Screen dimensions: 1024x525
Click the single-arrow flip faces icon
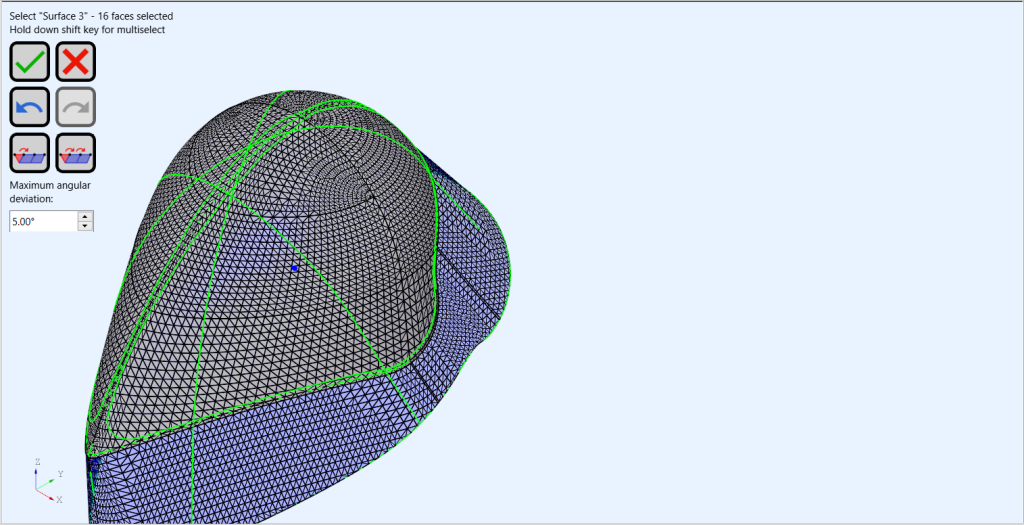tap(29, 153)
